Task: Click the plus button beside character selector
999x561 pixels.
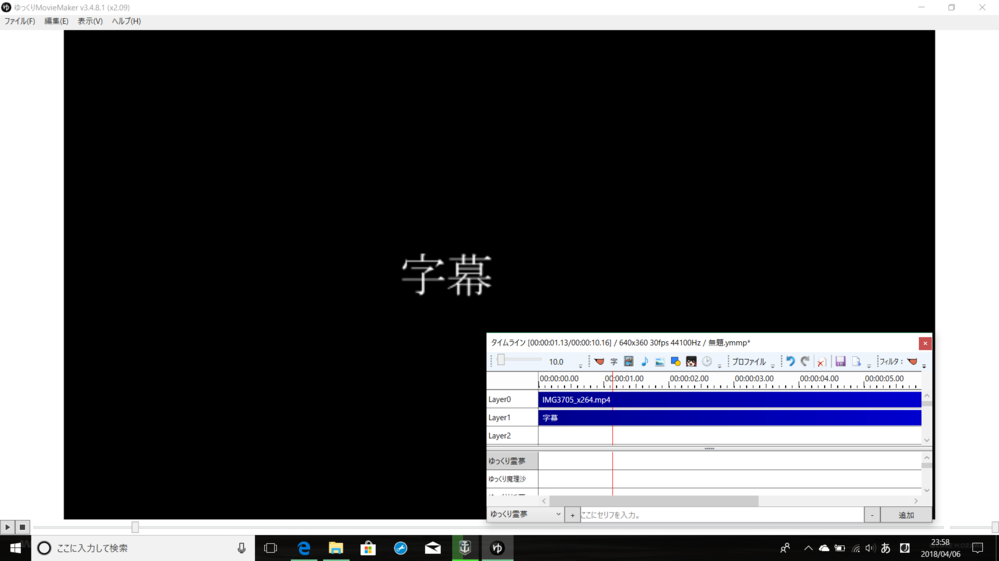Action: [573, 515]
